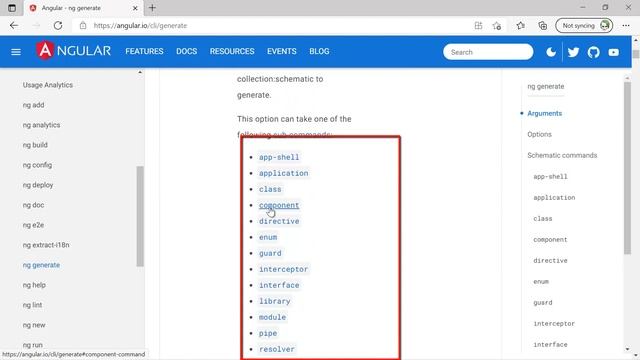640x360 pixels.
Task: Open ng generate in sidebar
Action: [41, 265]
